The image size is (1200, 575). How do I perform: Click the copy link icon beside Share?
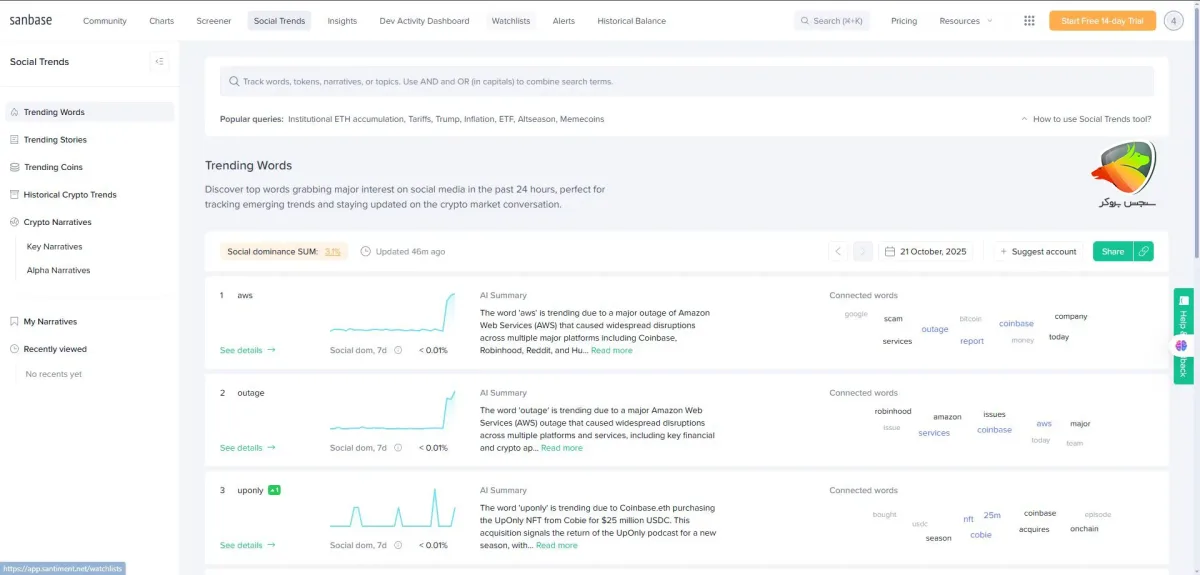click(x=1144, y=252)
